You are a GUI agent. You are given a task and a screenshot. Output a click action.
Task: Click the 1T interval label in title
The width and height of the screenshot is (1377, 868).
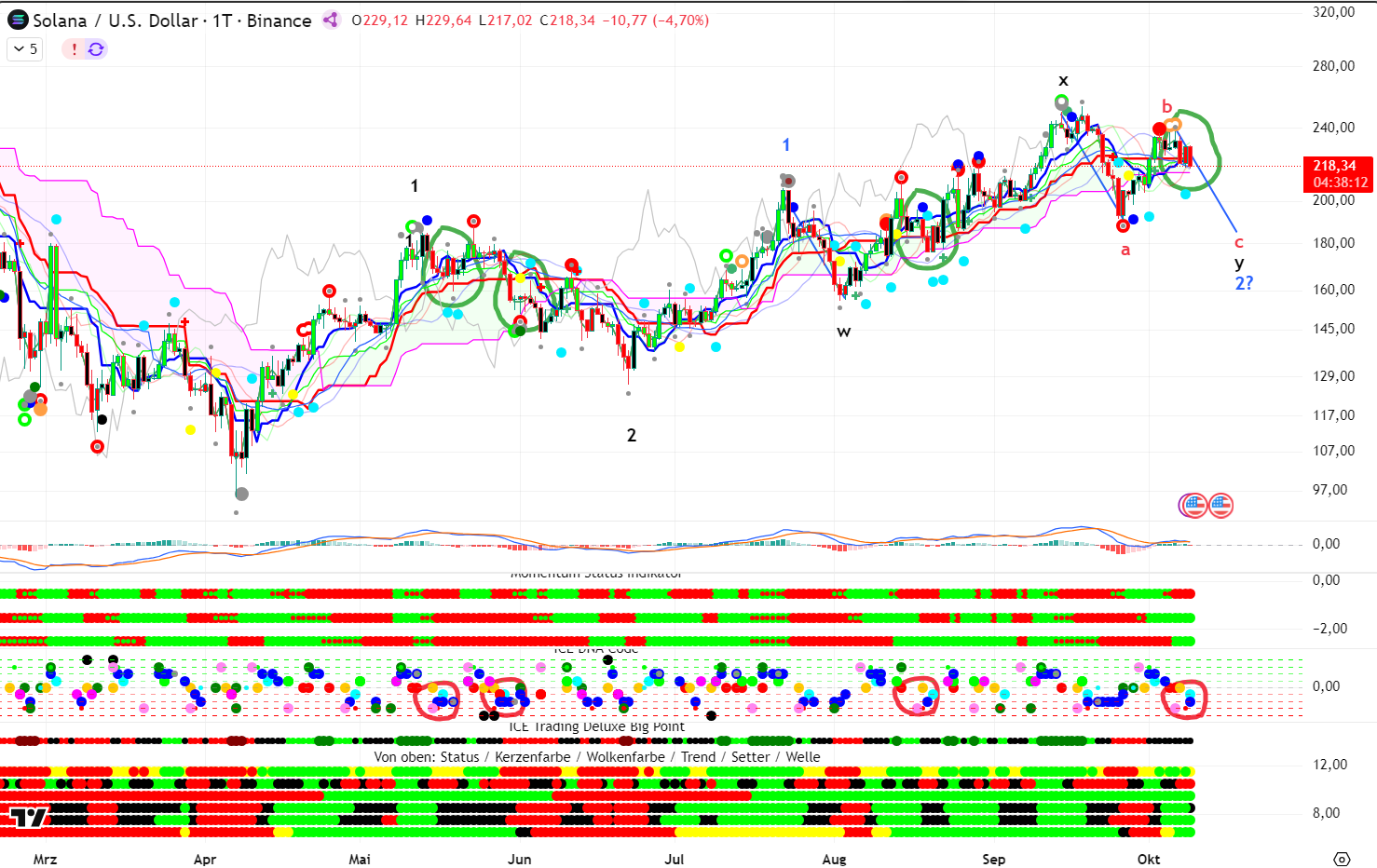tap(222, 20)
